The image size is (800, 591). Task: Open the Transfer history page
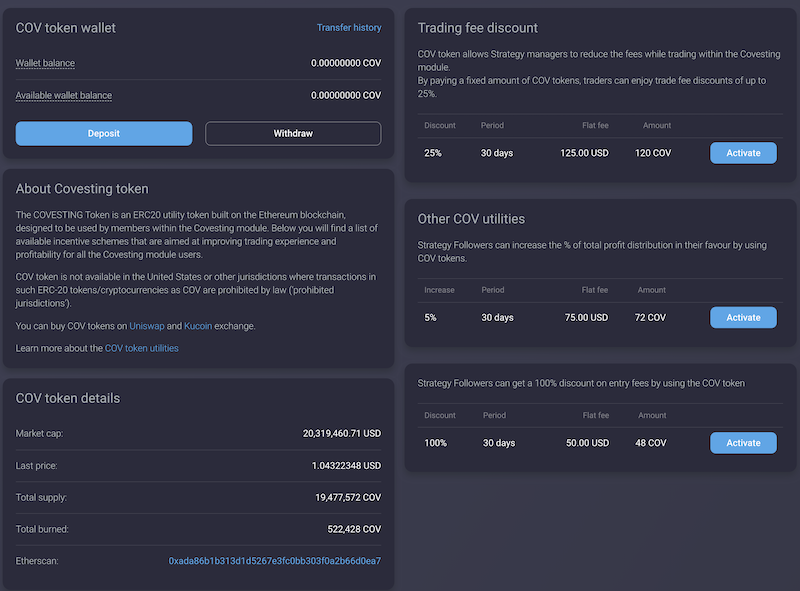[349, 28]
